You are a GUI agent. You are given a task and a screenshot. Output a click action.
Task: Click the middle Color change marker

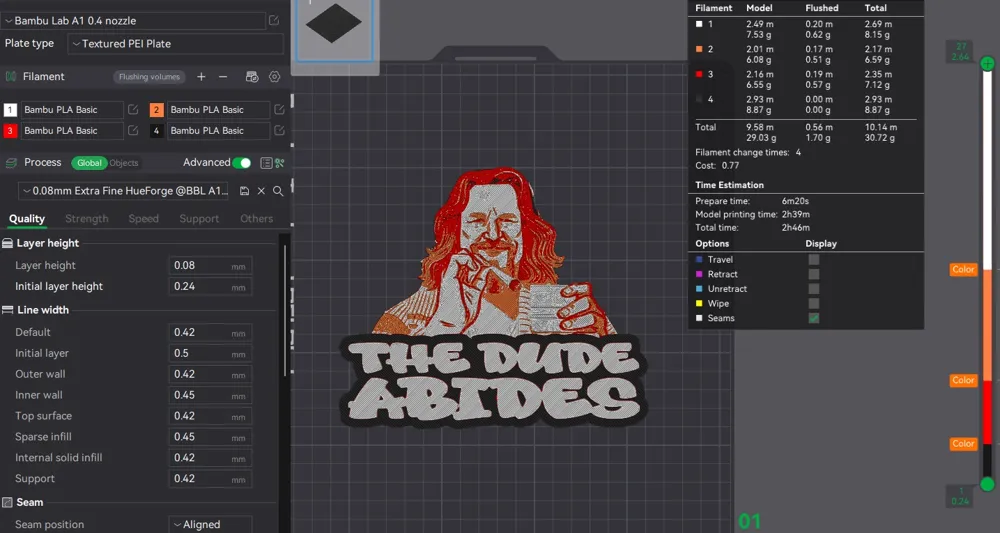[963, 380]
